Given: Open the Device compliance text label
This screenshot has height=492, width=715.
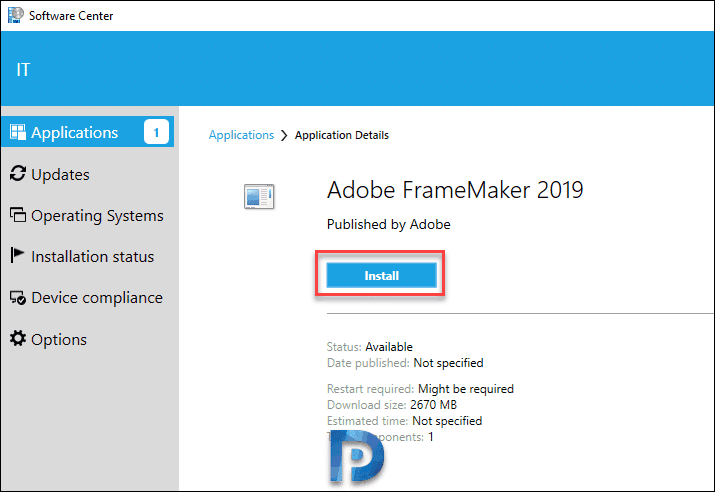Looking at the screenshot, I should point(97,298).
